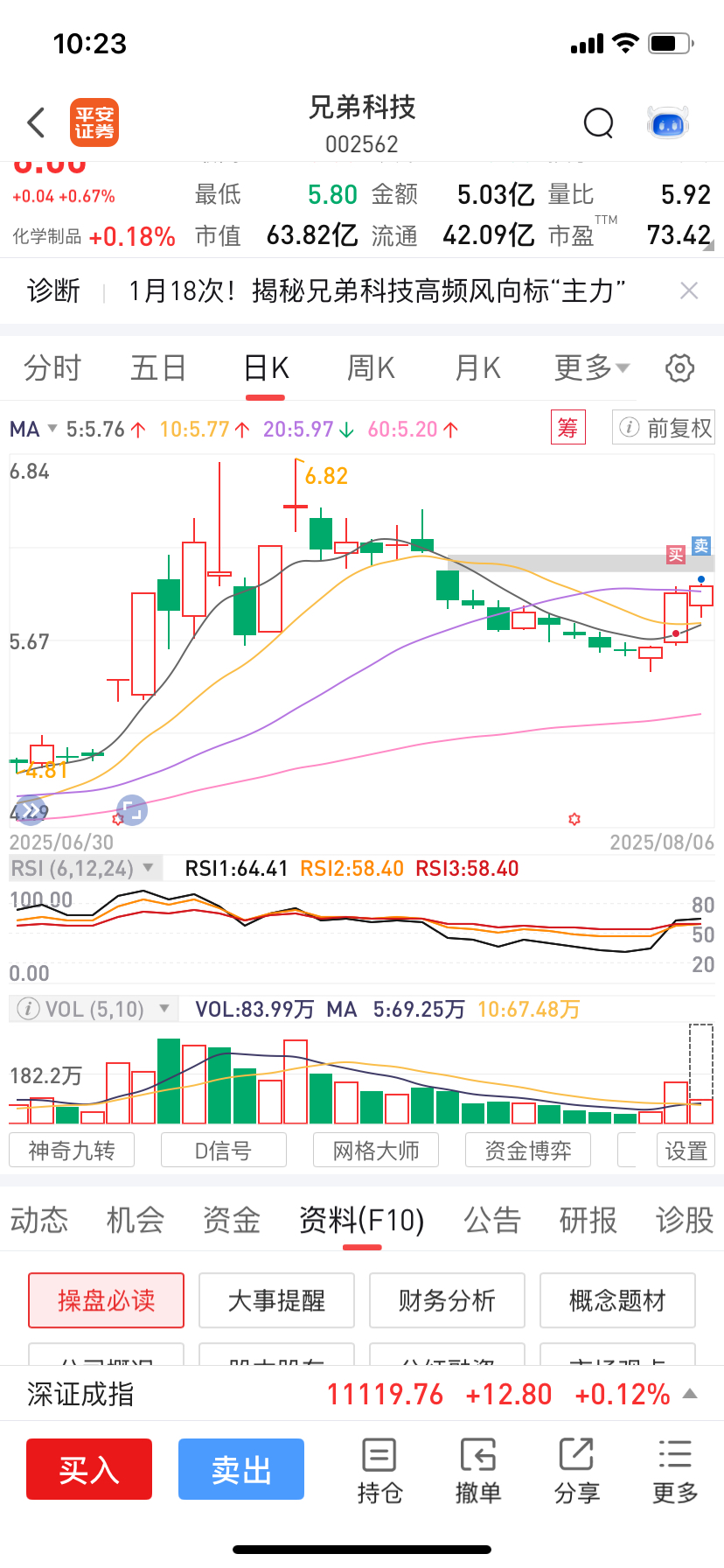The width and height of the screenshot is (724, 1568).
Task: Open 更多 menu in bottom bar
Action: (675, 1470)
